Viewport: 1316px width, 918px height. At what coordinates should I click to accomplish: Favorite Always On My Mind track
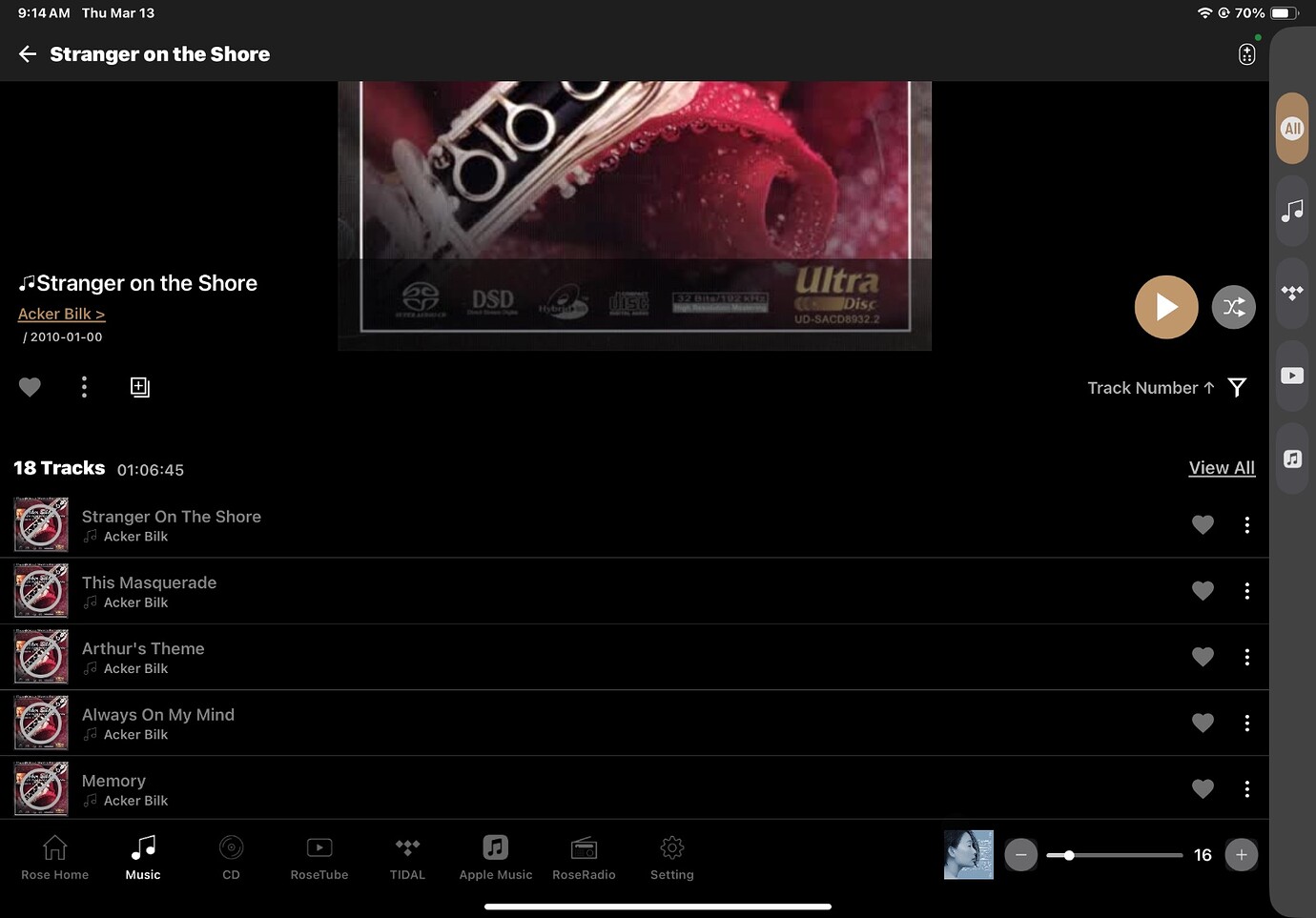(1203, 723)
